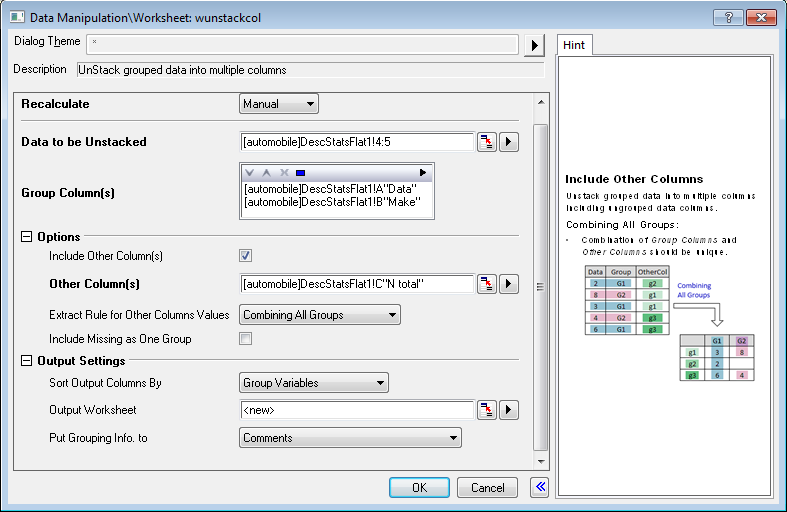This screenshot has width=787, height=512.
Task: Click the dialog help question mark button
Action: (728, 18)
